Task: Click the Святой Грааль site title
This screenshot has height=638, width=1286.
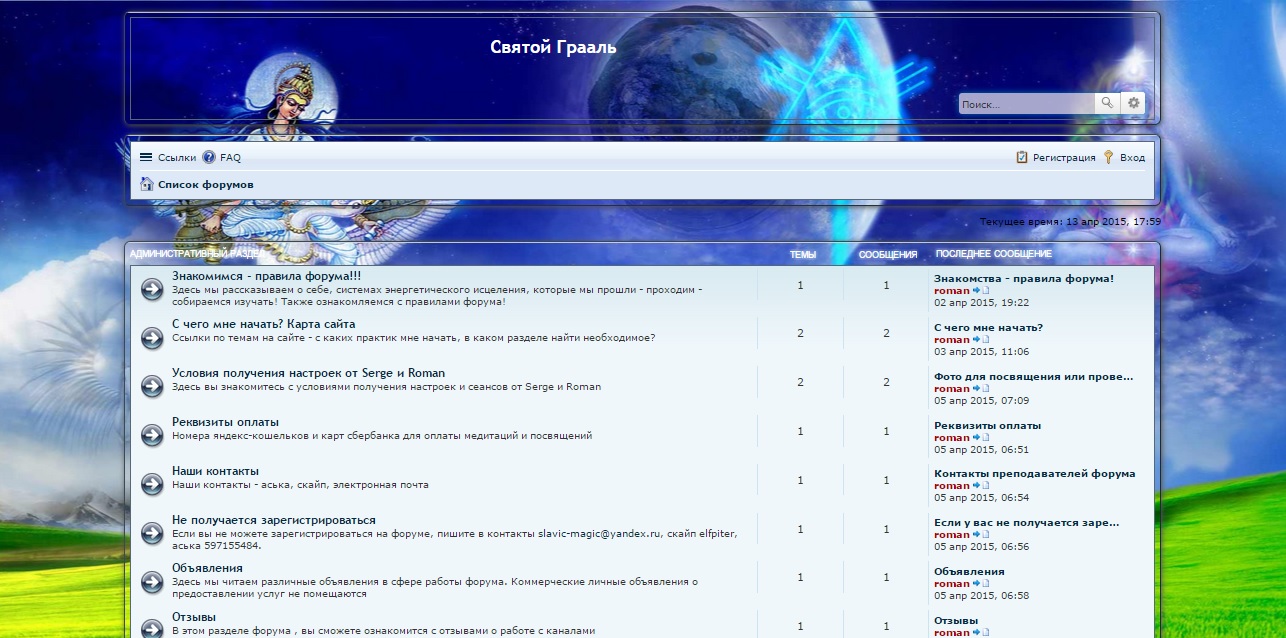Action: [x=553, y=47]
